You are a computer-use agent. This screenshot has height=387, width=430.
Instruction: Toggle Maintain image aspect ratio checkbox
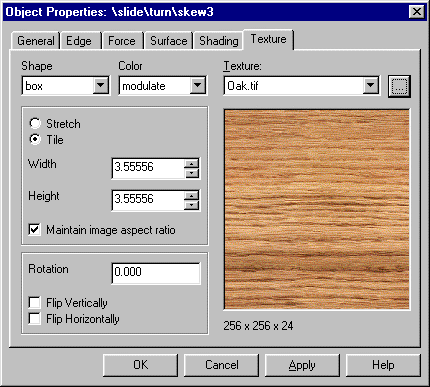coord(35,230)
